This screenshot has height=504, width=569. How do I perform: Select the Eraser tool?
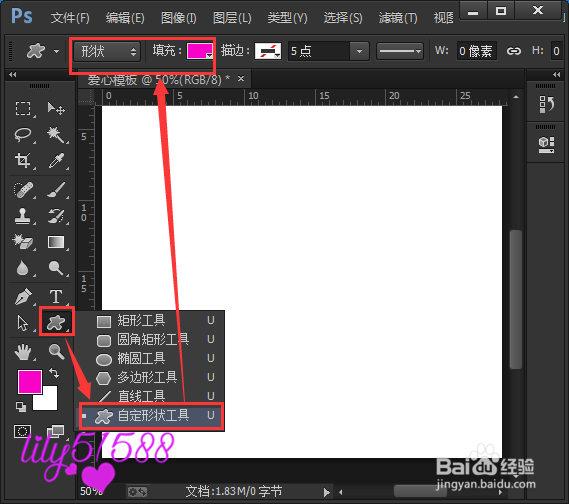click(23, 242)
